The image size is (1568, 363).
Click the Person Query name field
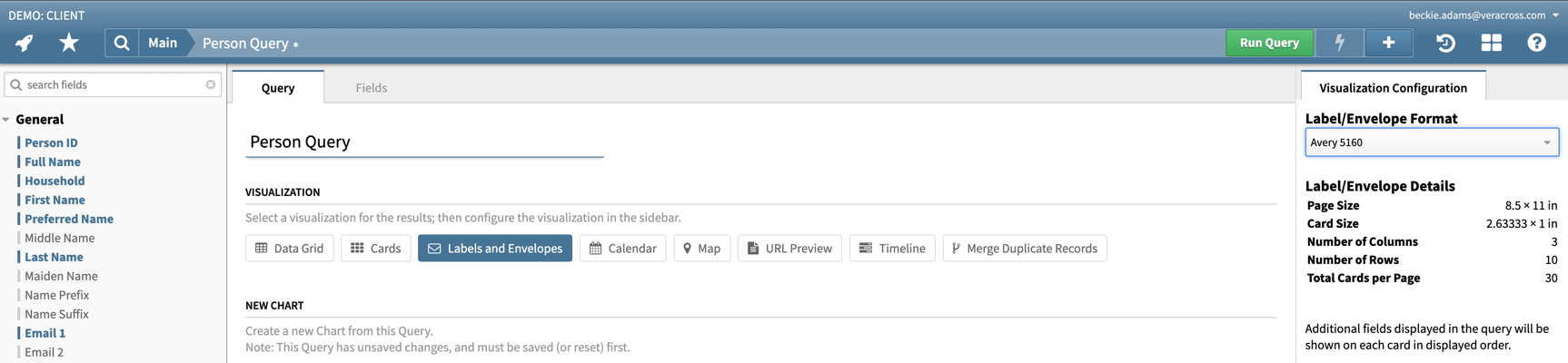[424, 142]
